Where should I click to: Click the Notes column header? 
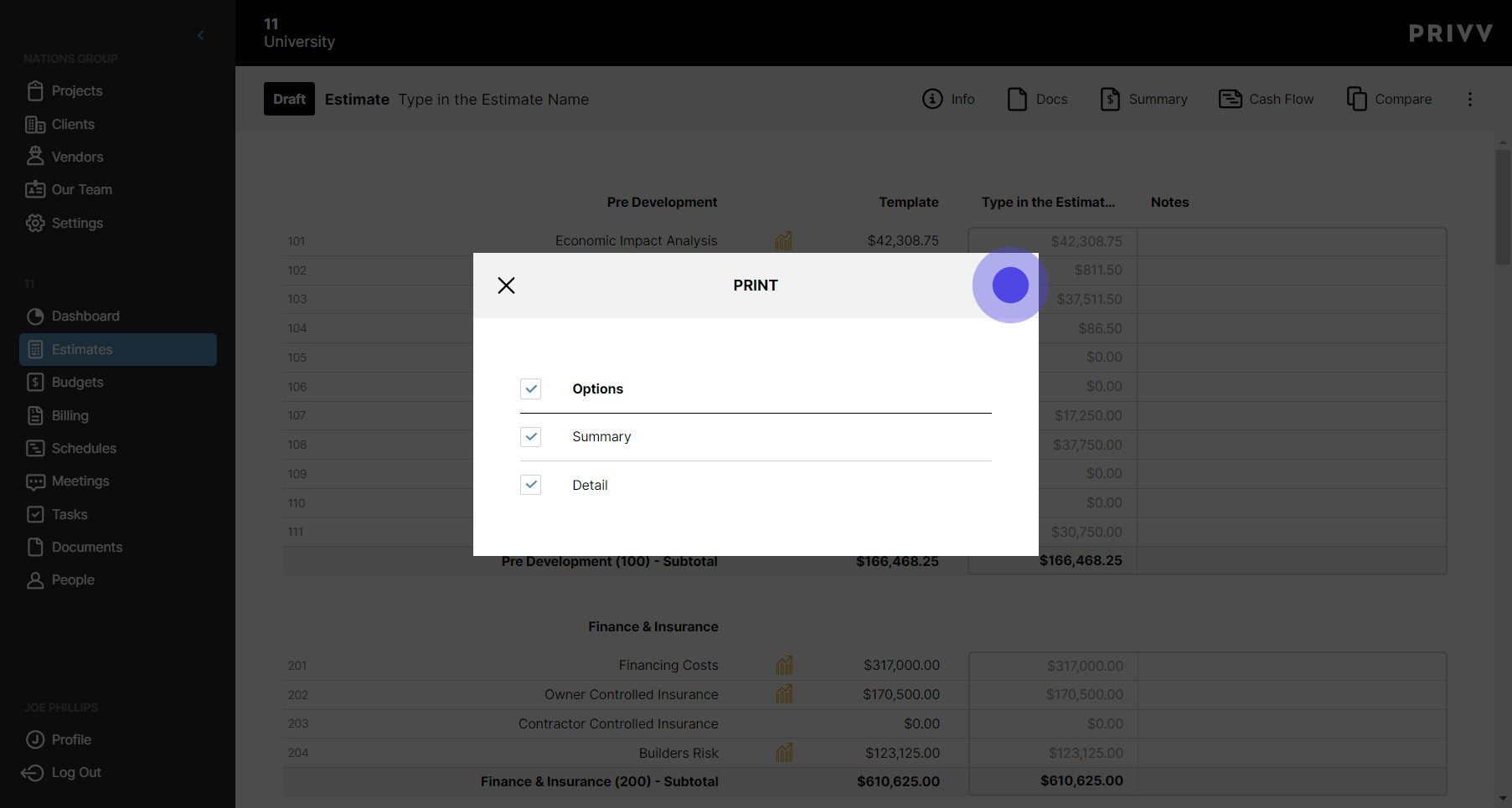point(1169,202)
